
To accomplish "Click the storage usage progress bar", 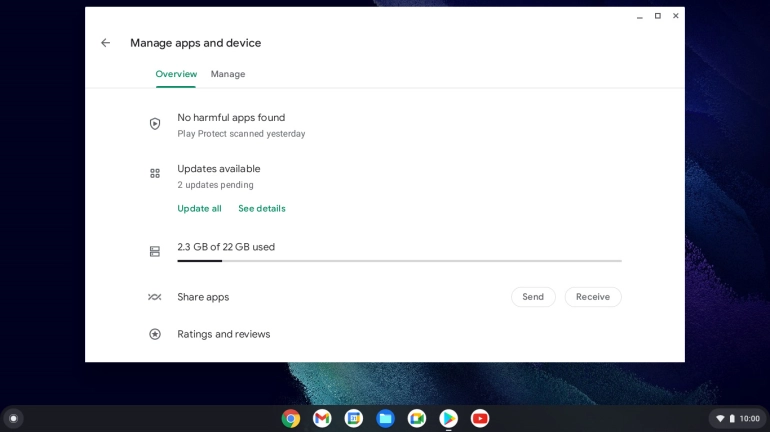I will (399, 261).
